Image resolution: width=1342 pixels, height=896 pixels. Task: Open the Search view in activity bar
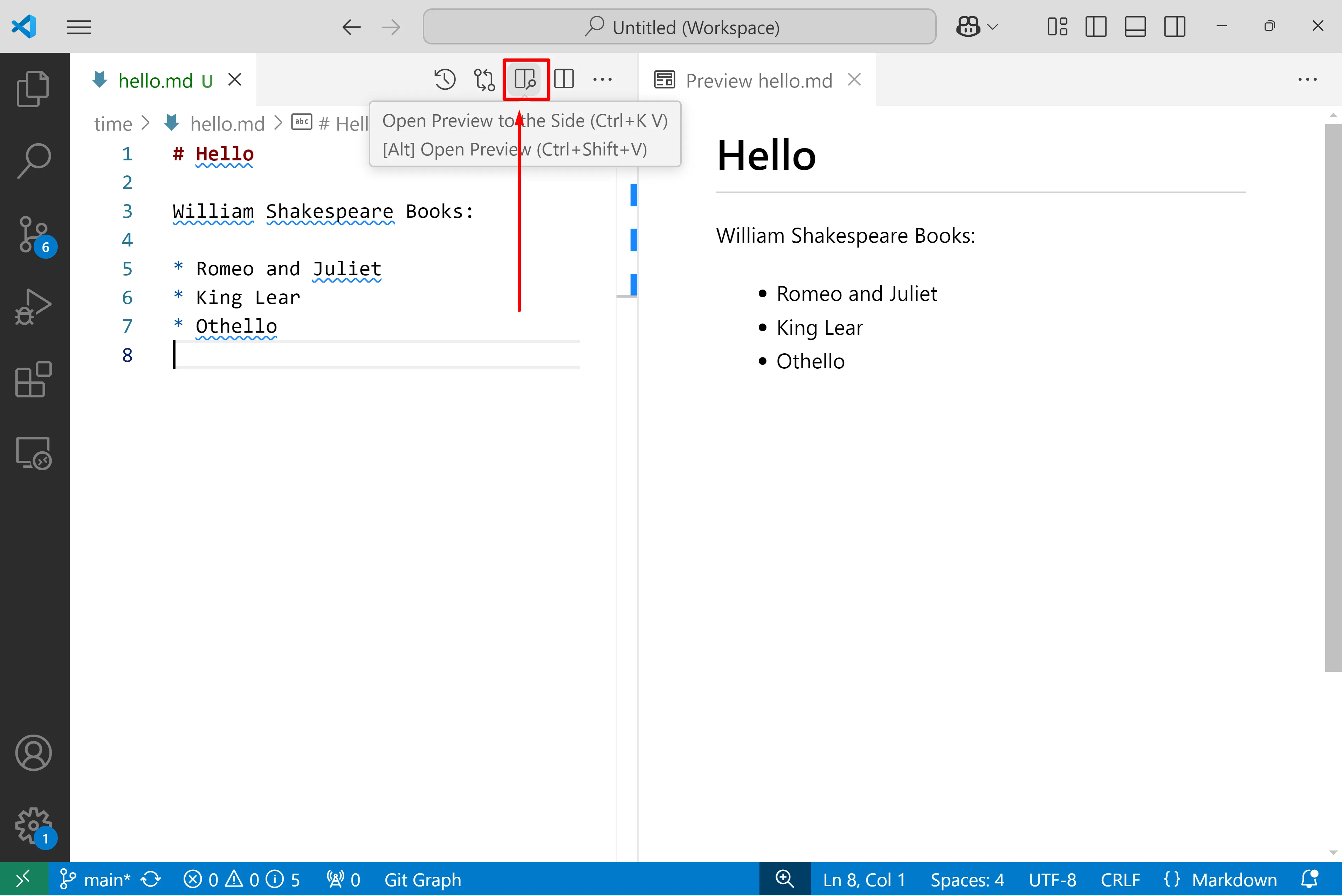[x=33, y=161]
